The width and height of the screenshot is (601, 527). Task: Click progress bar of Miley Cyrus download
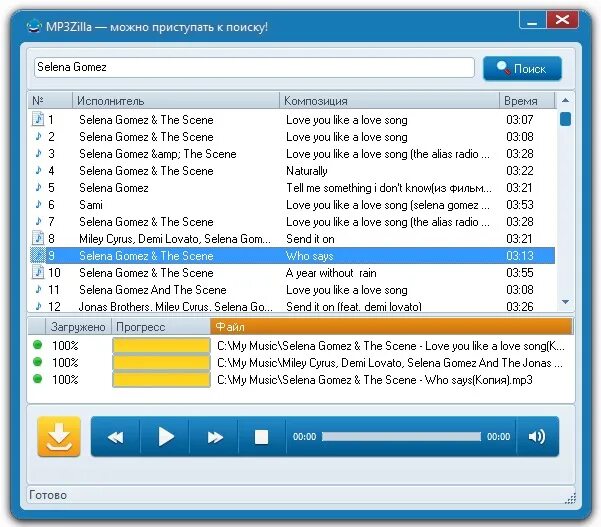161,363
